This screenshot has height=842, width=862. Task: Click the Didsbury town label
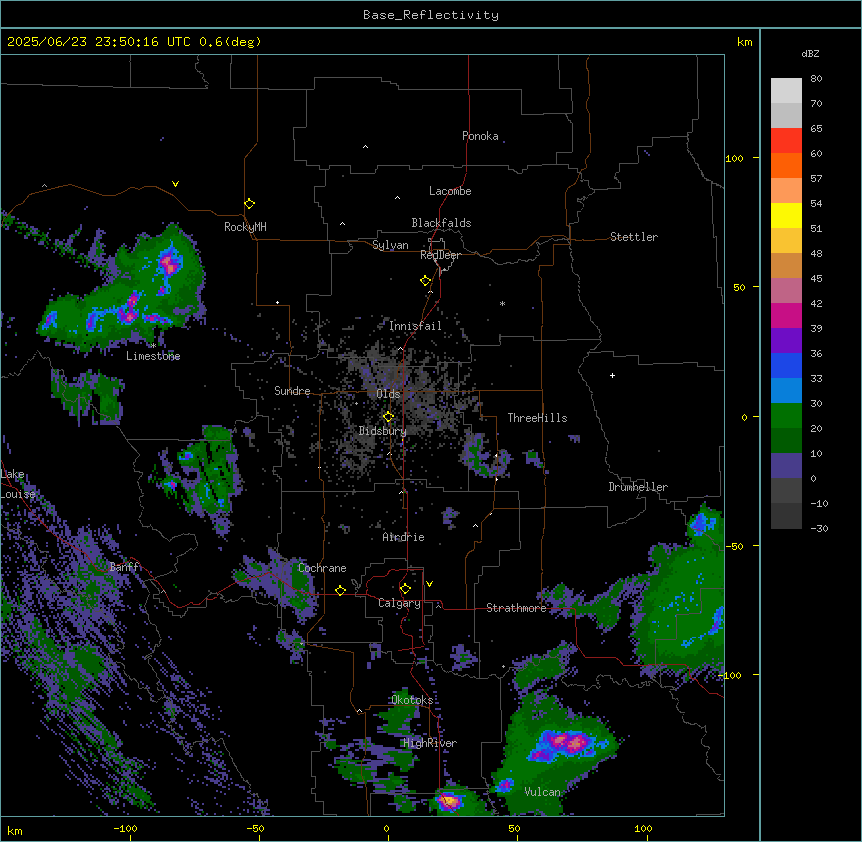click(383, 431)
